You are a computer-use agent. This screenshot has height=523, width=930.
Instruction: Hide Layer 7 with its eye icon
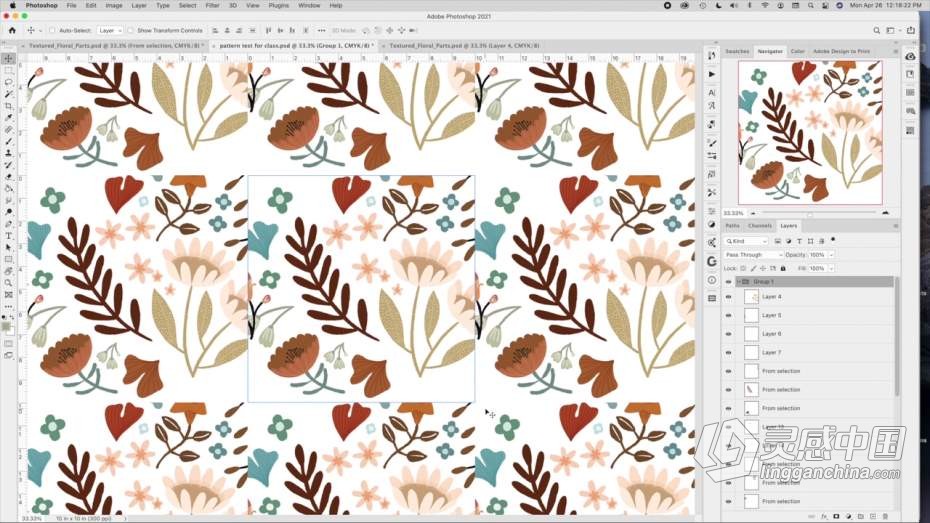coord(728,353)
